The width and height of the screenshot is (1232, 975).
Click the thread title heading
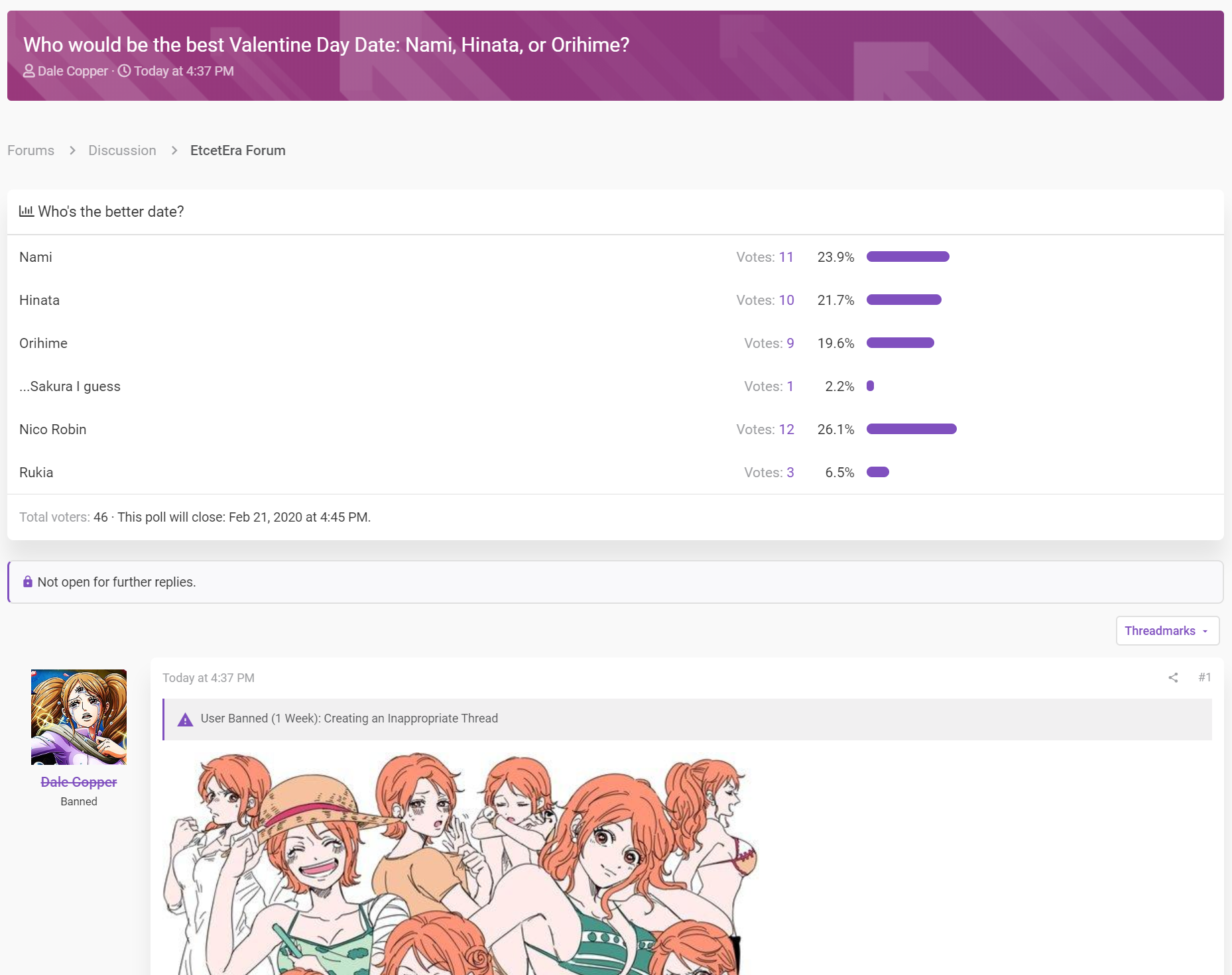point(326,44)
